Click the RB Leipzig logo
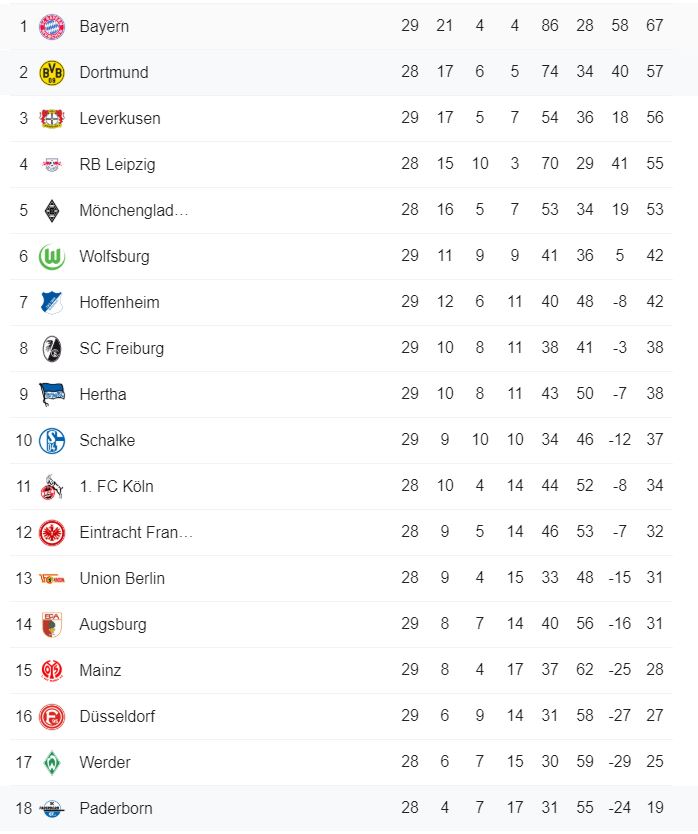698x834 pixels. point(51,164)
